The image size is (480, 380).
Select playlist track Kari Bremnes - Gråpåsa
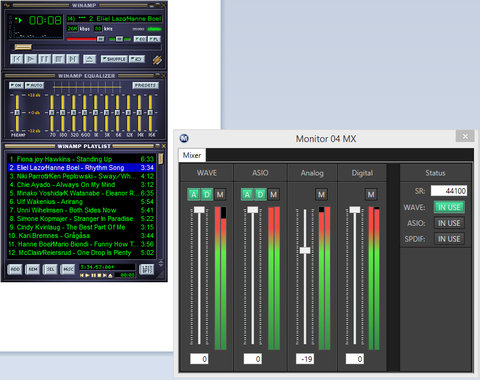pos(81,235)
